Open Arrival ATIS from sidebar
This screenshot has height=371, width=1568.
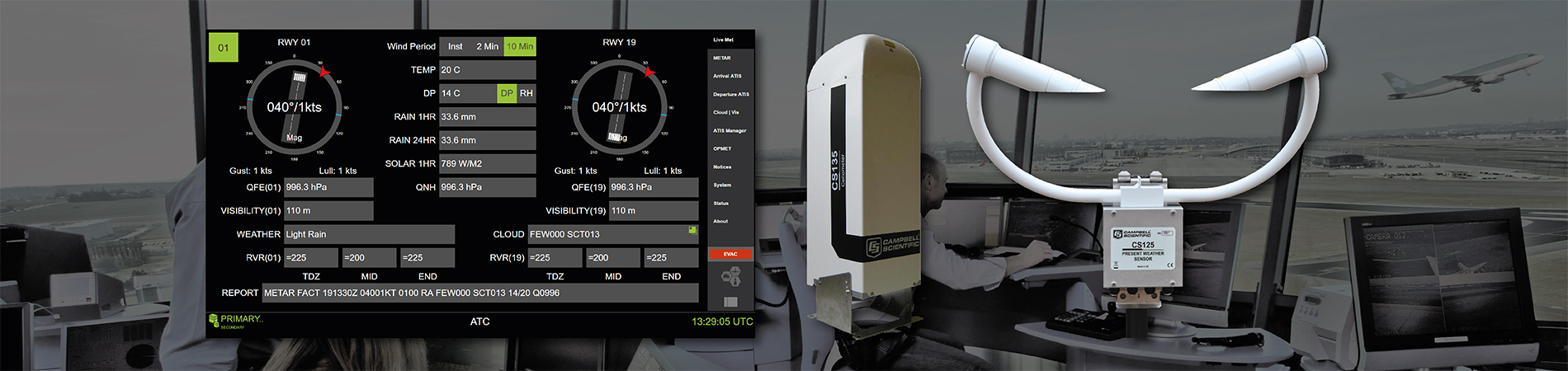727,76
